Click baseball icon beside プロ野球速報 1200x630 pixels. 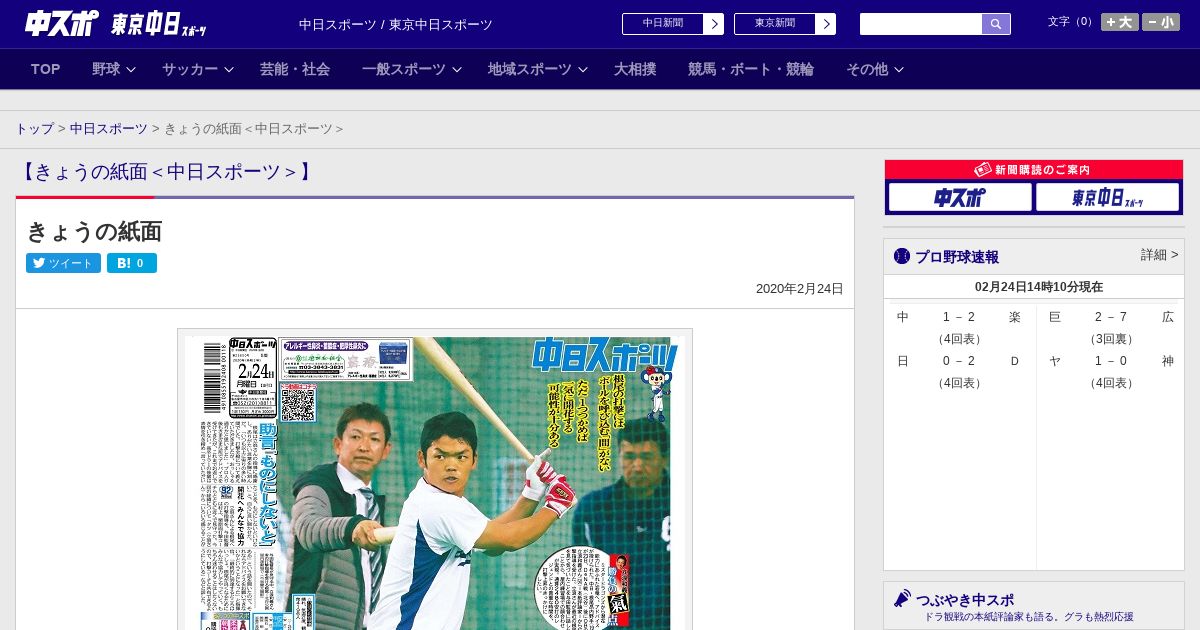tap(902, 256)
